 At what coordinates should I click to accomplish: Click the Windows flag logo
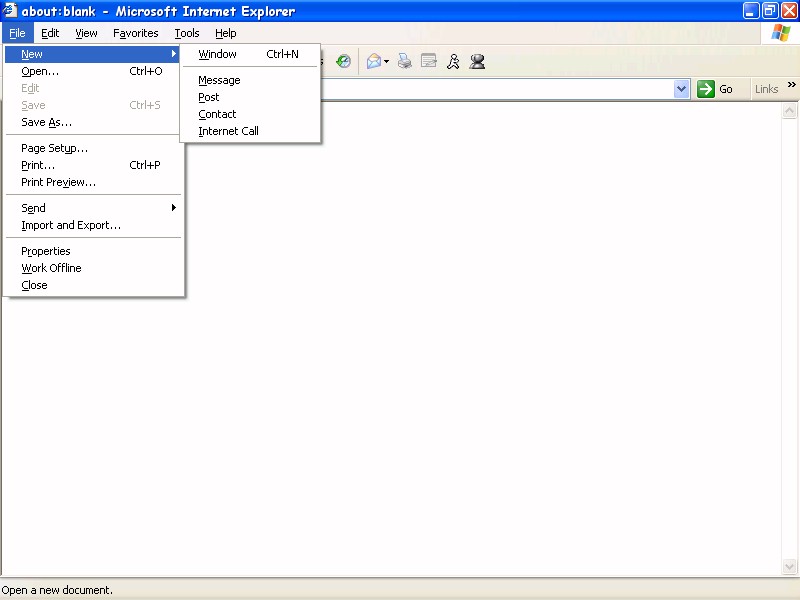[x=781, y=33]
